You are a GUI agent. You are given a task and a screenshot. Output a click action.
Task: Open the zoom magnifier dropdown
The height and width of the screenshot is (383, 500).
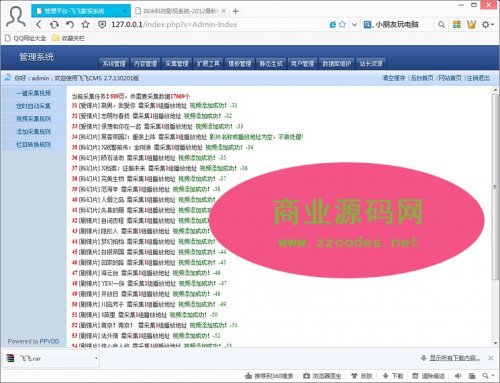(488, 376)
